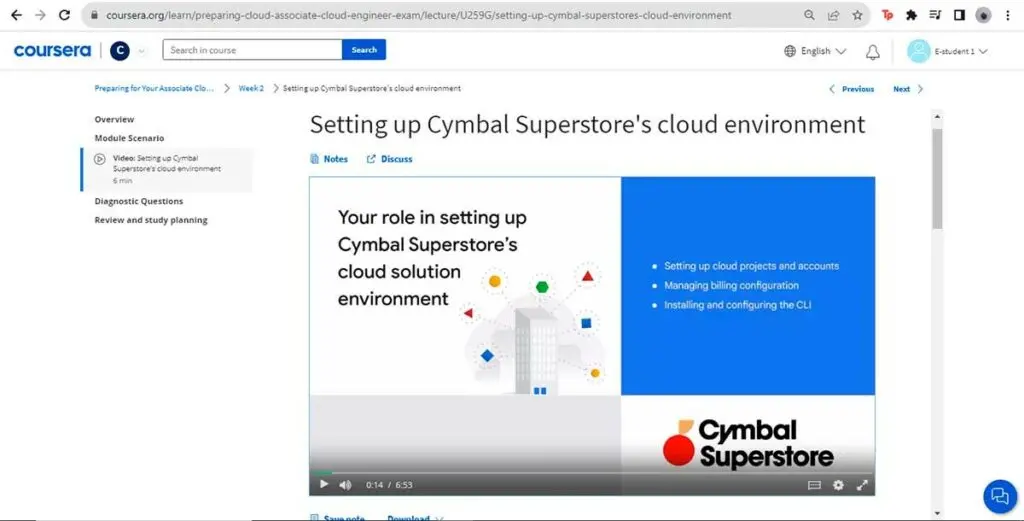Go to Coursera home via logo
This screenshot has width=1024, height=521.
coord(52,51)
